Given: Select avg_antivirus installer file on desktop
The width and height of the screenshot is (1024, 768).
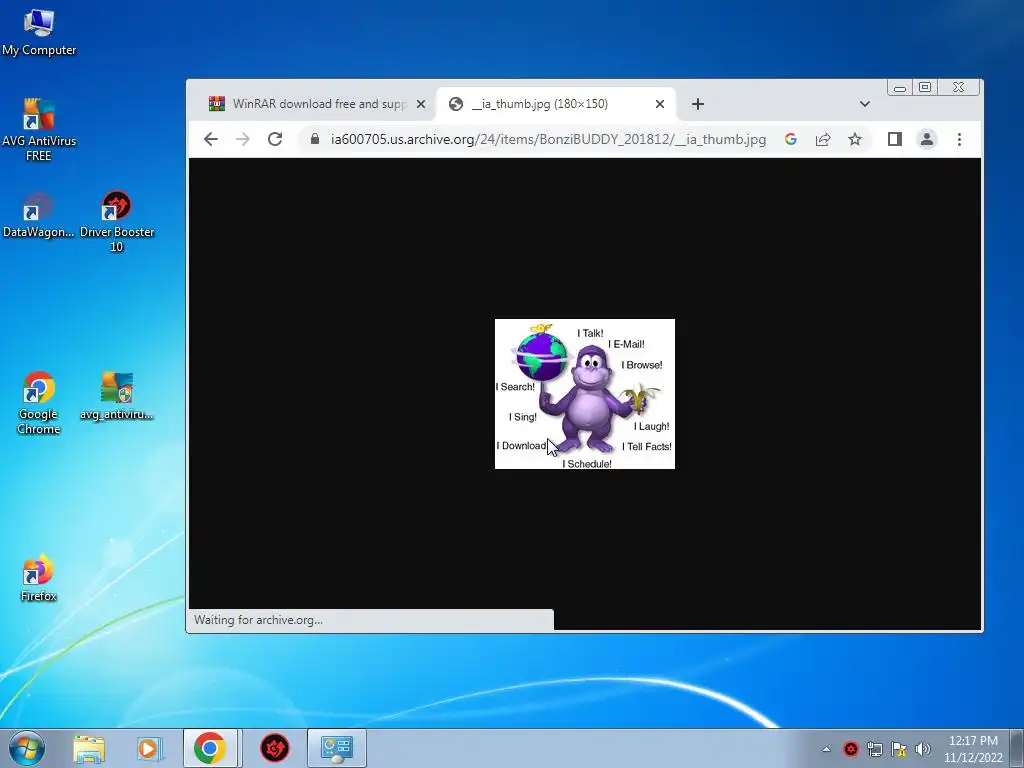Looking at the screenshot, I should pos(117,396).
